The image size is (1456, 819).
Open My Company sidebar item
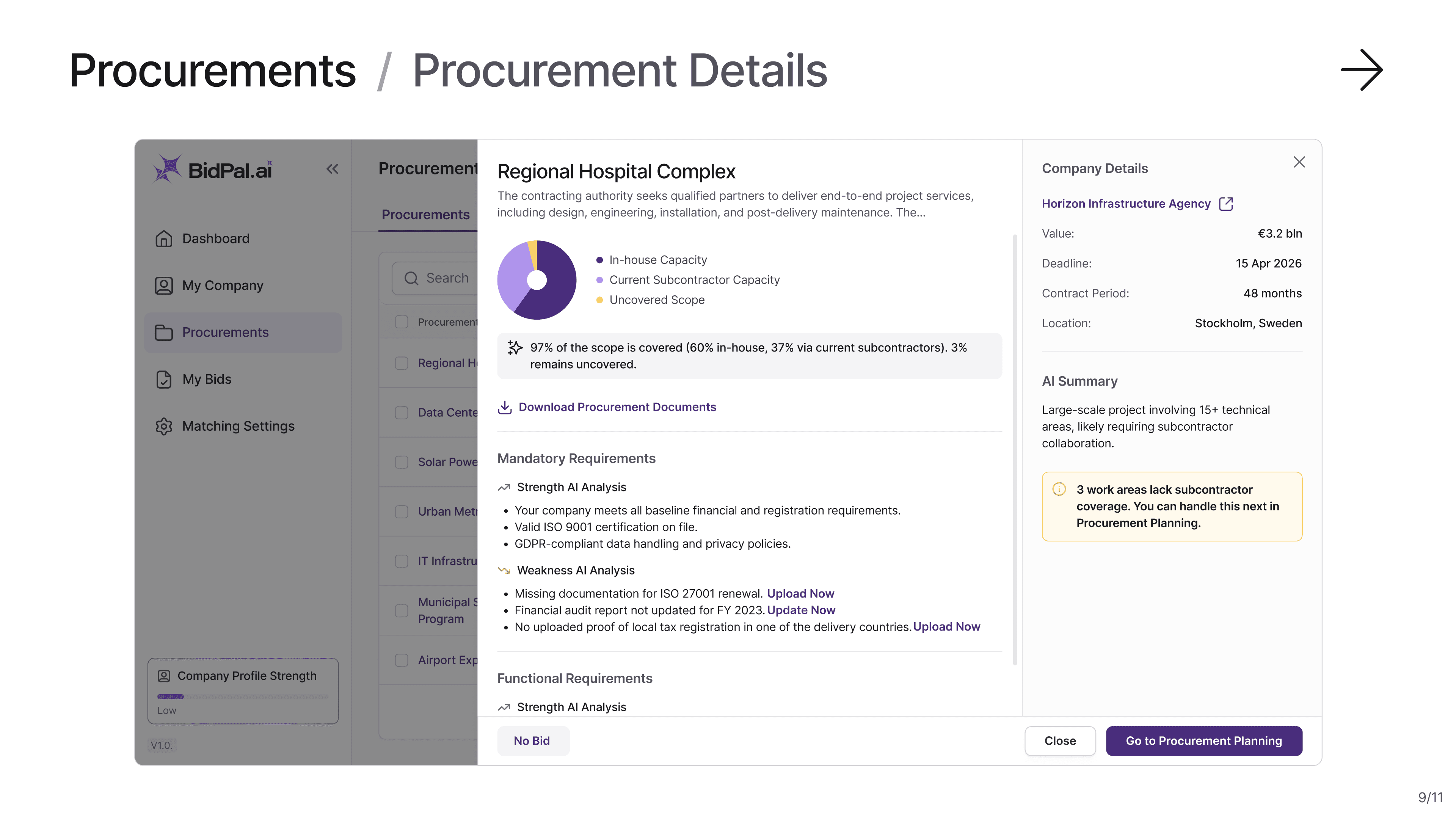[x=222, y=286]
